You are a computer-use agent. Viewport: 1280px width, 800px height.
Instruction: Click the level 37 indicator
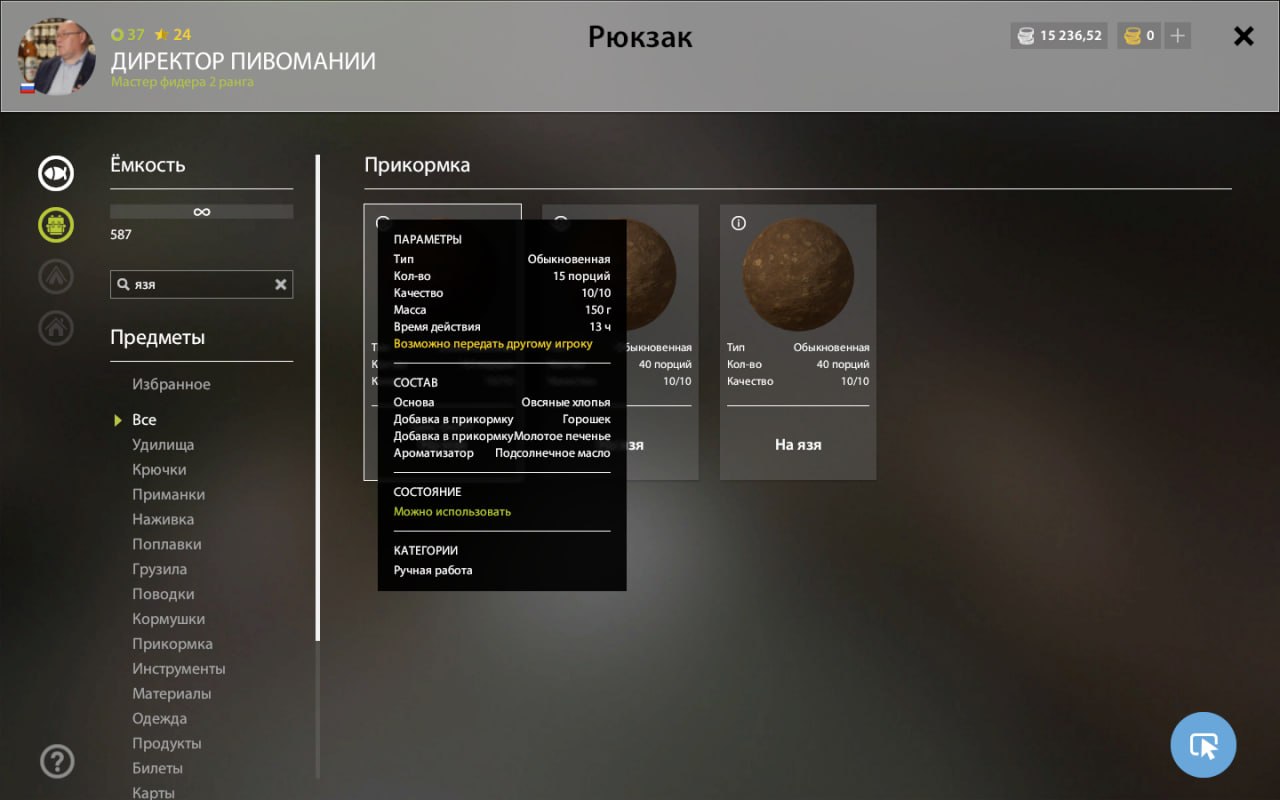127,35
